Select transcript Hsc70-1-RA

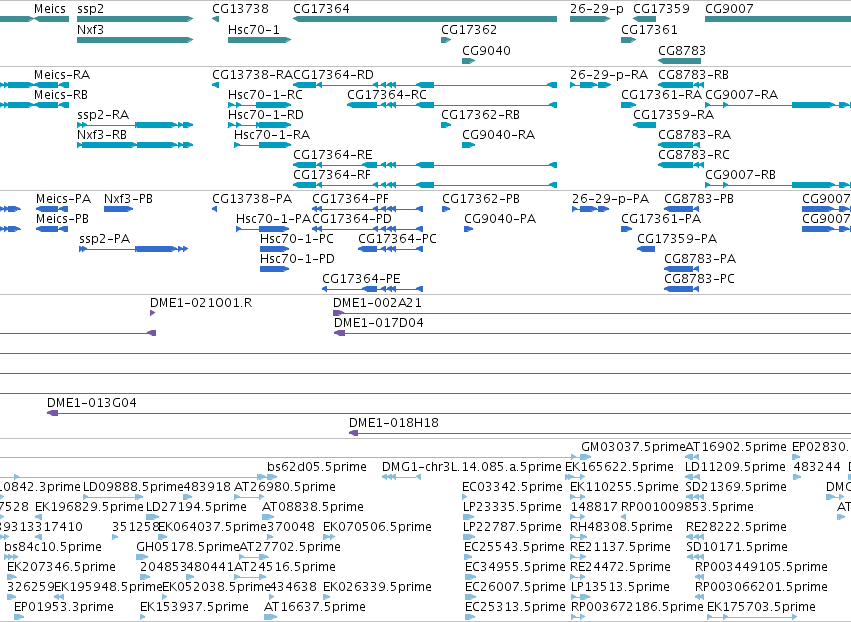click(272, 135)
